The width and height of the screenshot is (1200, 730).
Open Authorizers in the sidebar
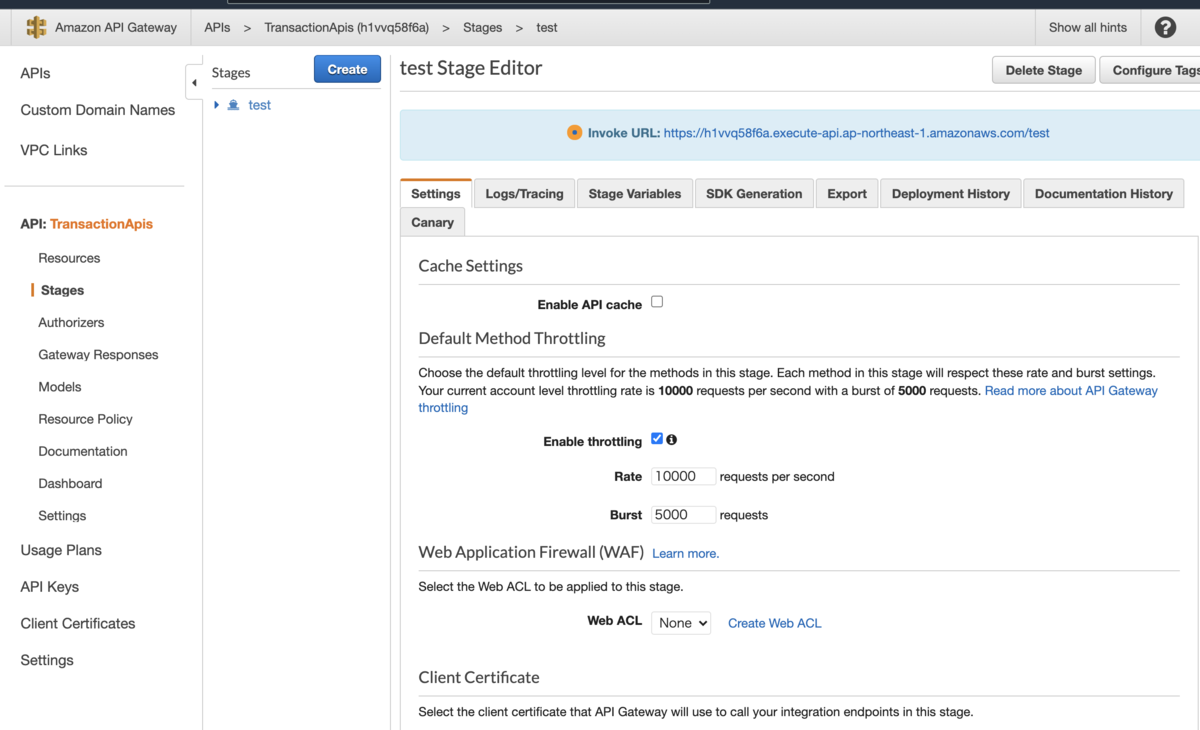click(x=71, y=322)
